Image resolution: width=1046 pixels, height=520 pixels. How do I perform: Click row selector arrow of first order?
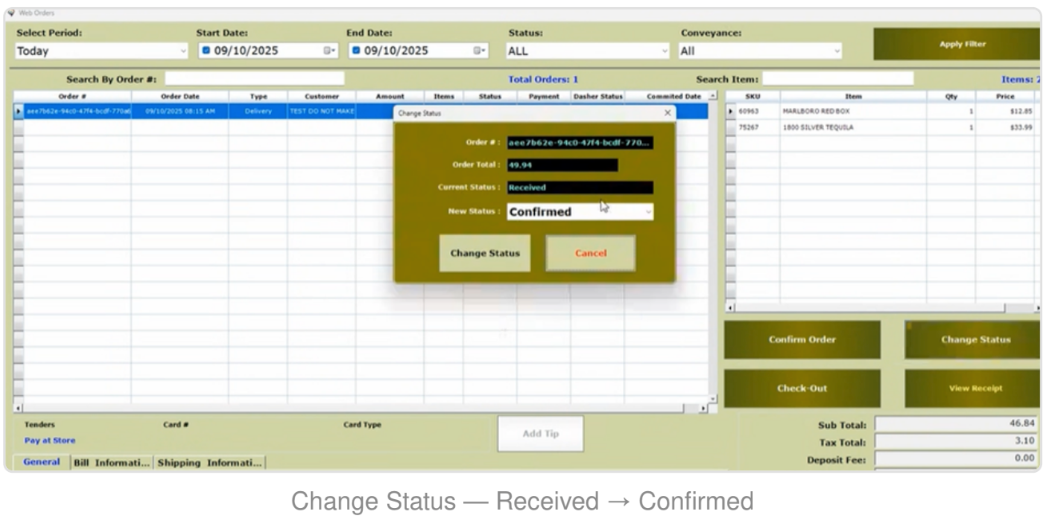click(19, 111)
